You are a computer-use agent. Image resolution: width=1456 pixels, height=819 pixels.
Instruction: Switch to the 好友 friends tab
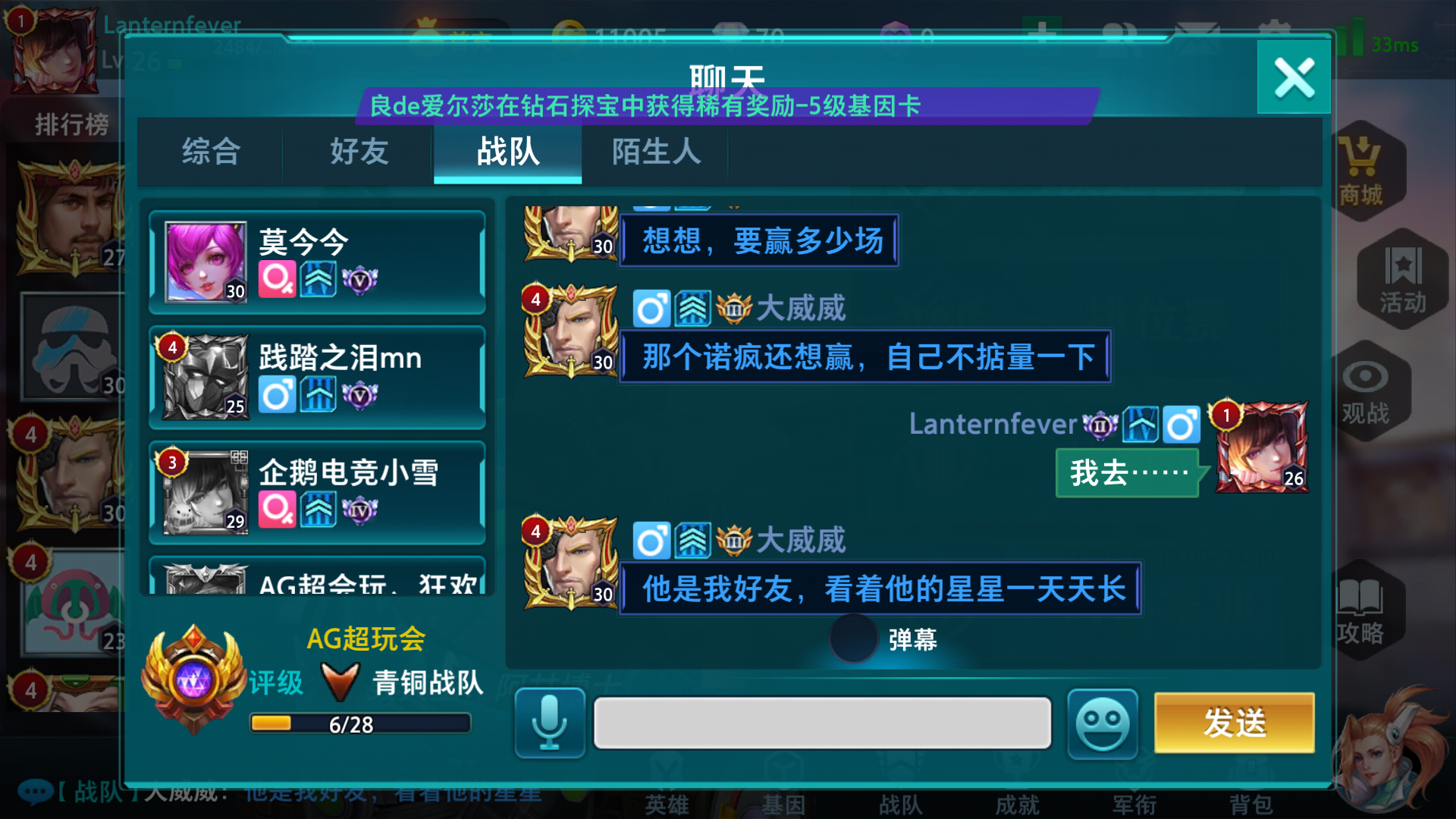click(359, 151)
